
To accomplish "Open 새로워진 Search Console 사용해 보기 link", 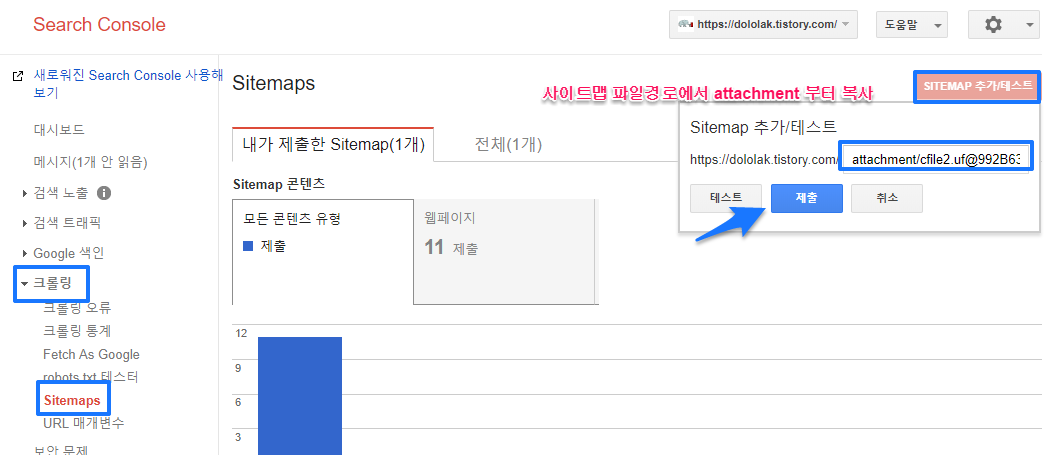I will (128, 84).
